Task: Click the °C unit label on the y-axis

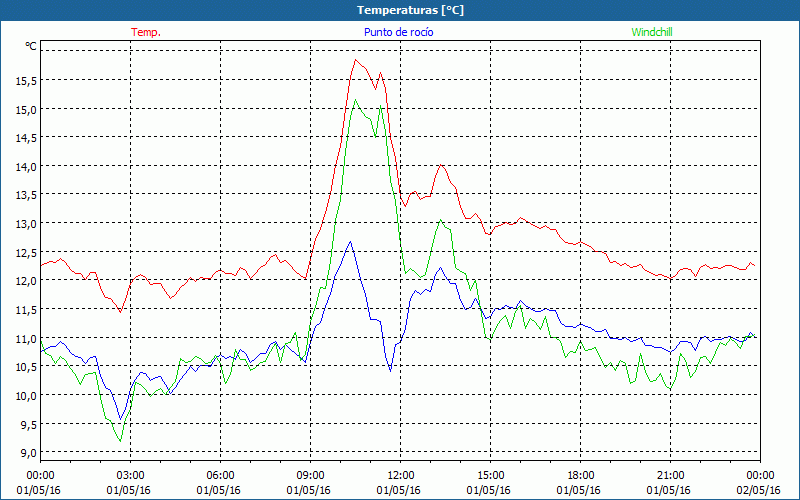Action: pyautogui.click(x=31, y=46)
